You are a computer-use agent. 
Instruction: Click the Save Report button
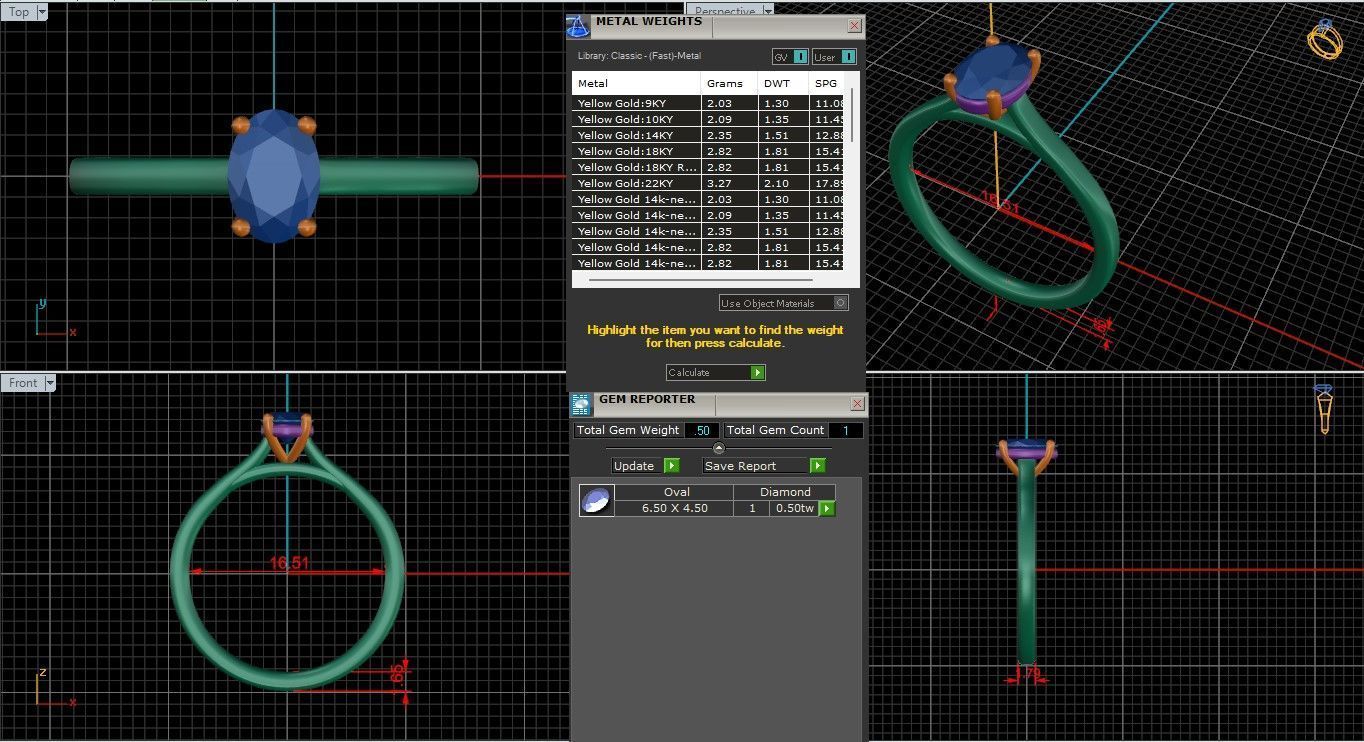click(765, 466)
